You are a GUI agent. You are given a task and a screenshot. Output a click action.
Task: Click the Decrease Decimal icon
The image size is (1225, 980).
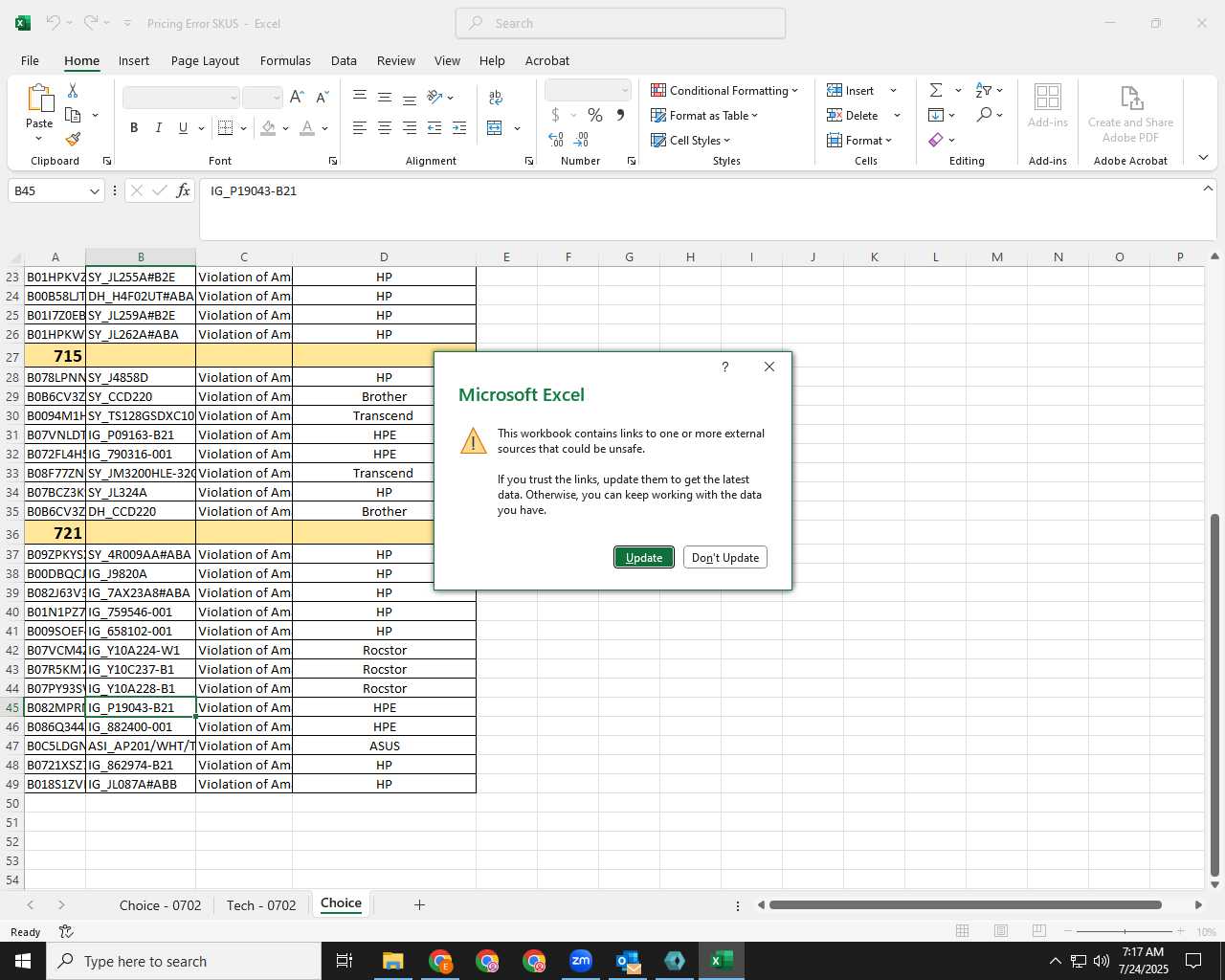click(x=581, y=140)
